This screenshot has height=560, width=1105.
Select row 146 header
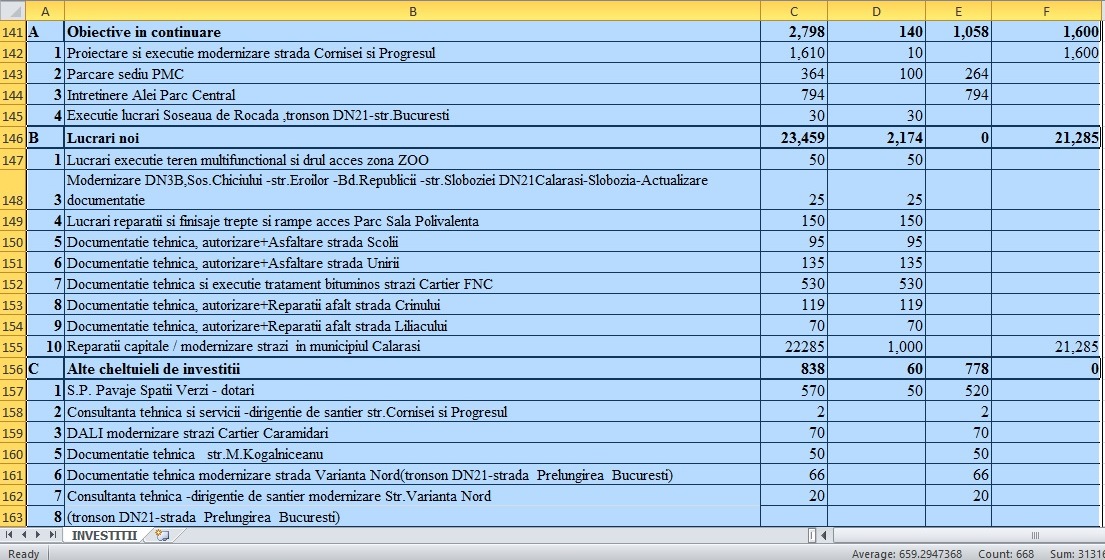pos(13,138)
